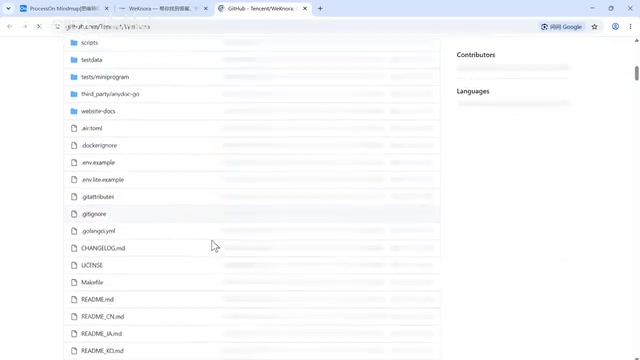Screen dimensions: 640x360
Task: Click the folder icon beside website-docs
Action: (74, 111)
